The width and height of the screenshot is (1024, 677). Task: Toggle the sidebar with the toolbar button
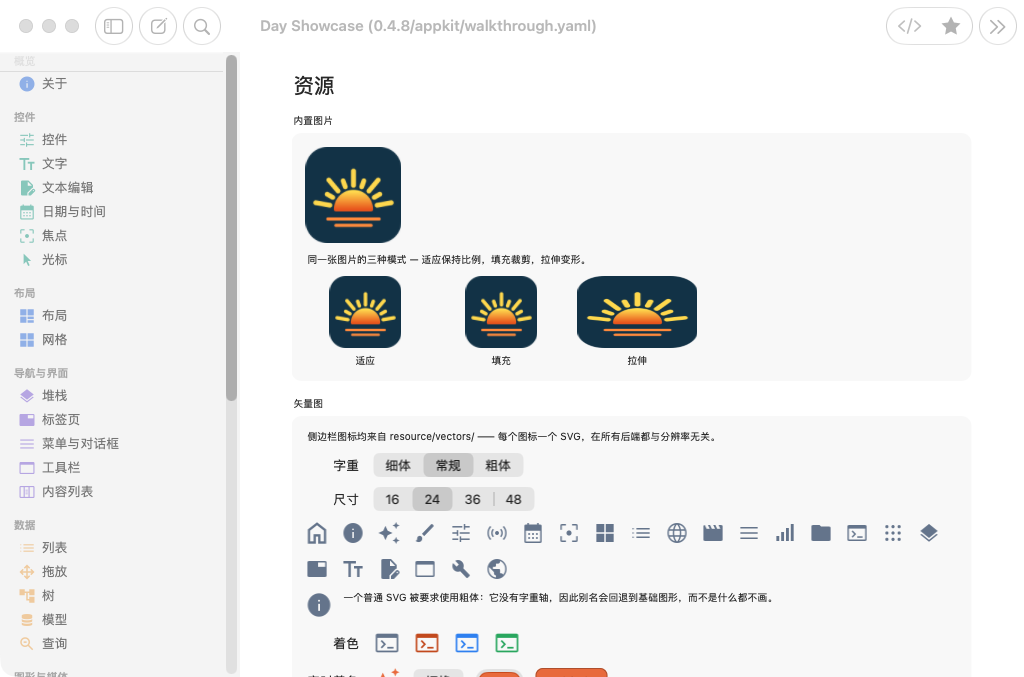pyautogui.click(x=114, y=26)
